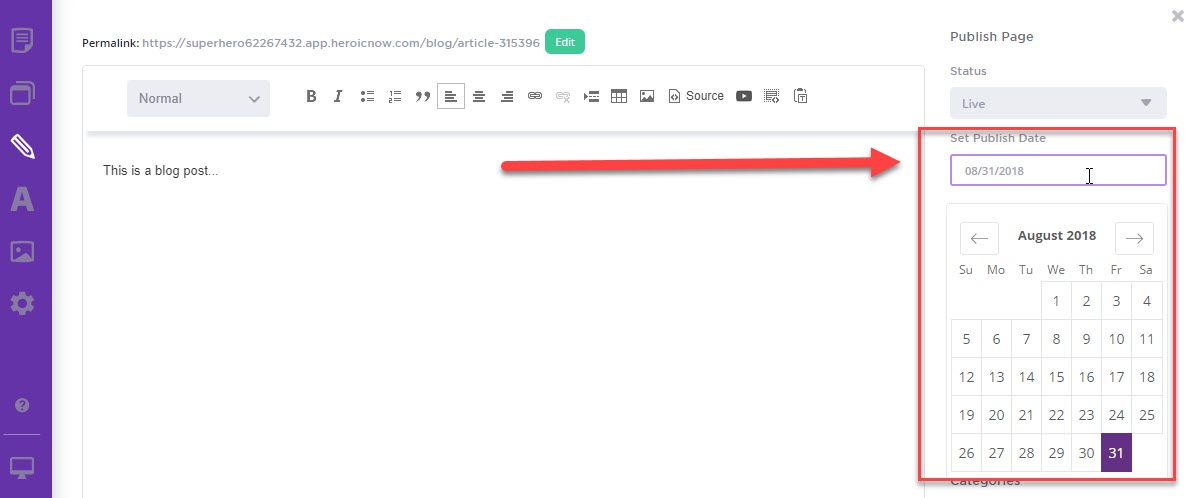This screenshot has height=498, width=1185.
Task: Click the desktop monitor preview icon
Action: pyautogui.click(x=22, y=468)
